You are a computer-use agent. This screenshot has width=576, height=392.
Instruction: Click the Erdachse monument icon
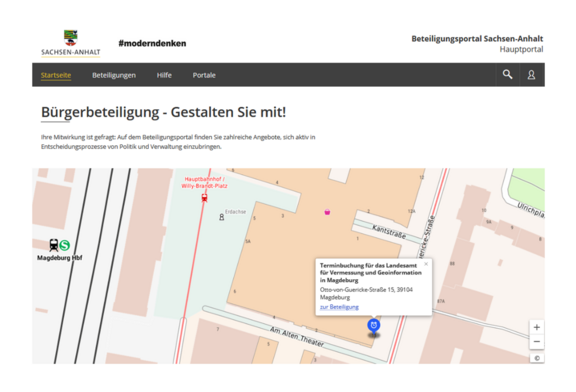222,217
